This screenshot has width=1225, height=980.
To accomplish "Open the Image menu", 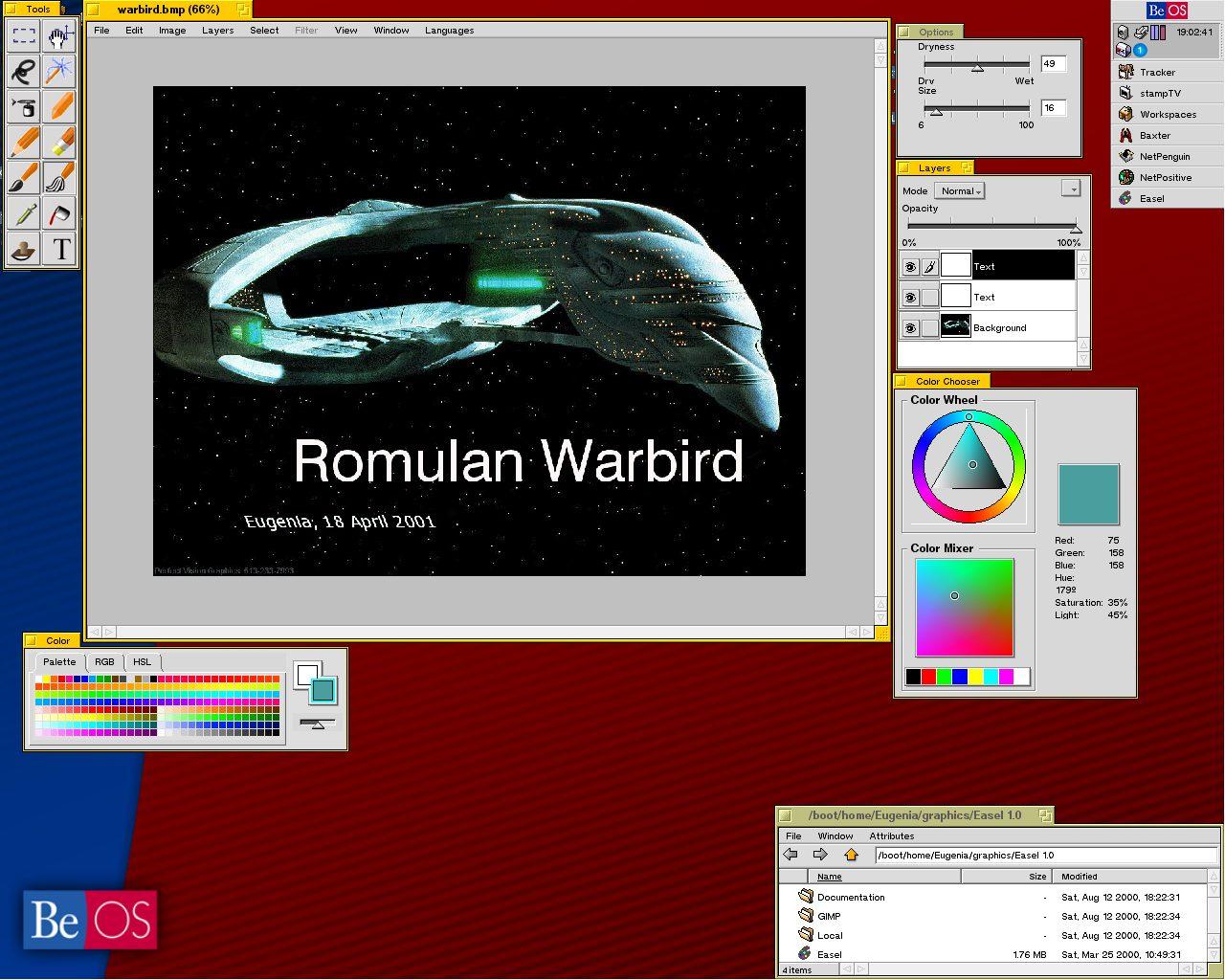I will pyautogui.click(x=172, y=30).
